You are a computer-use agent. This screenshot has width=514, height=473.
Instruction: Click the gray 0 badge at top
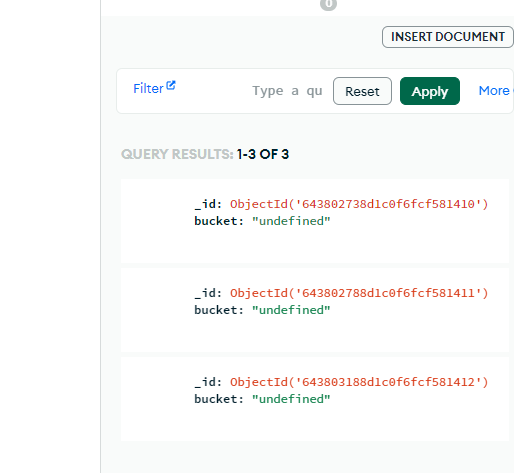coord(328,4)
